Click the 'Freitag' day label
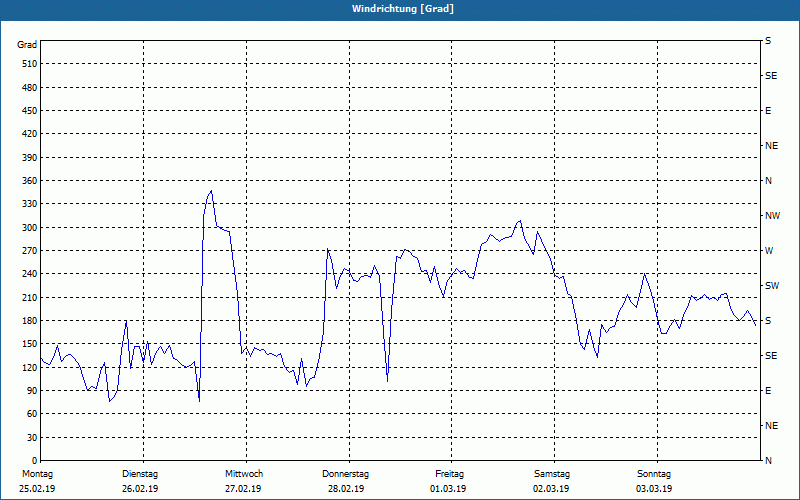800x500 pixels. pyautogui.click(x=449, y=474)
